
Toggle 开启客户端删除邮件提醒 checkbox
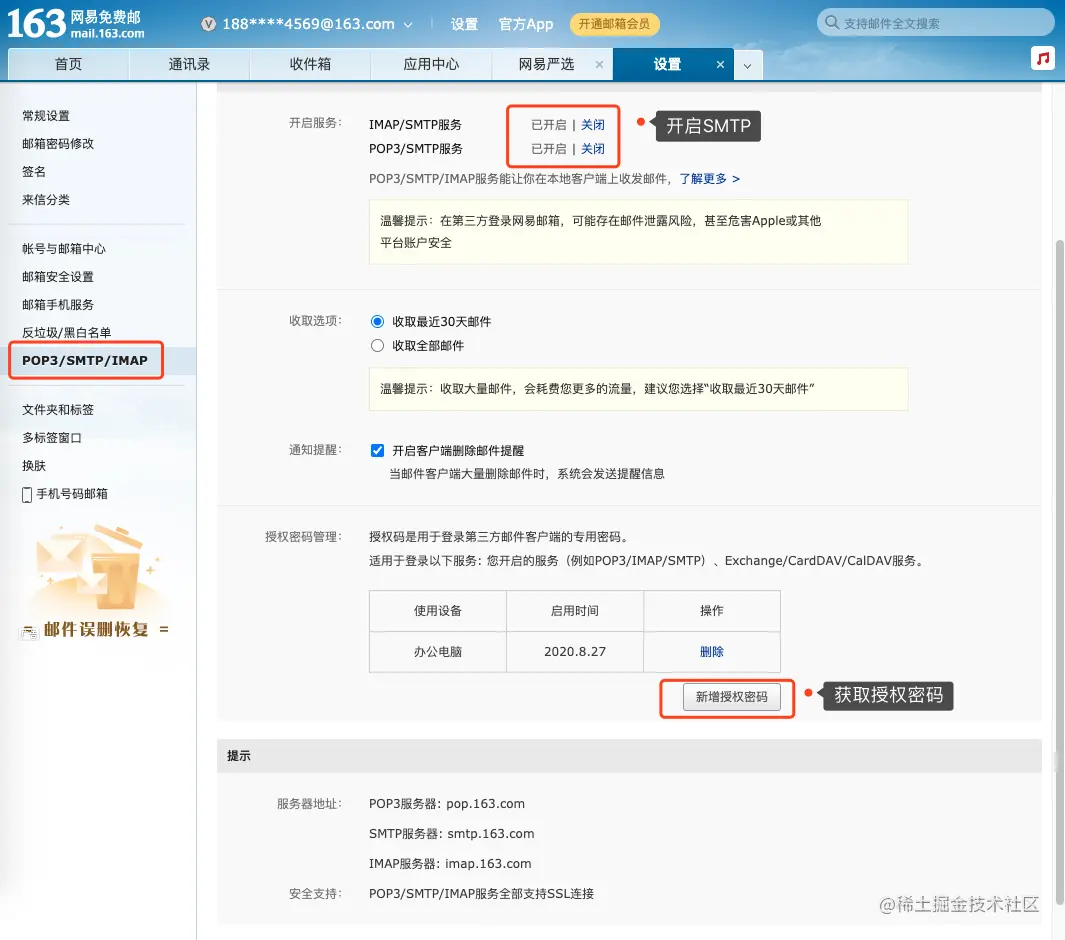point(378,450)
